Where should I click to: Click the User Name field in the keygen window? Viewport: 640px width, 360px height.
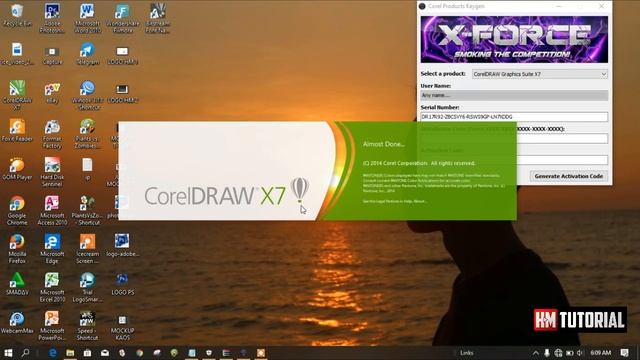[514, 95]
